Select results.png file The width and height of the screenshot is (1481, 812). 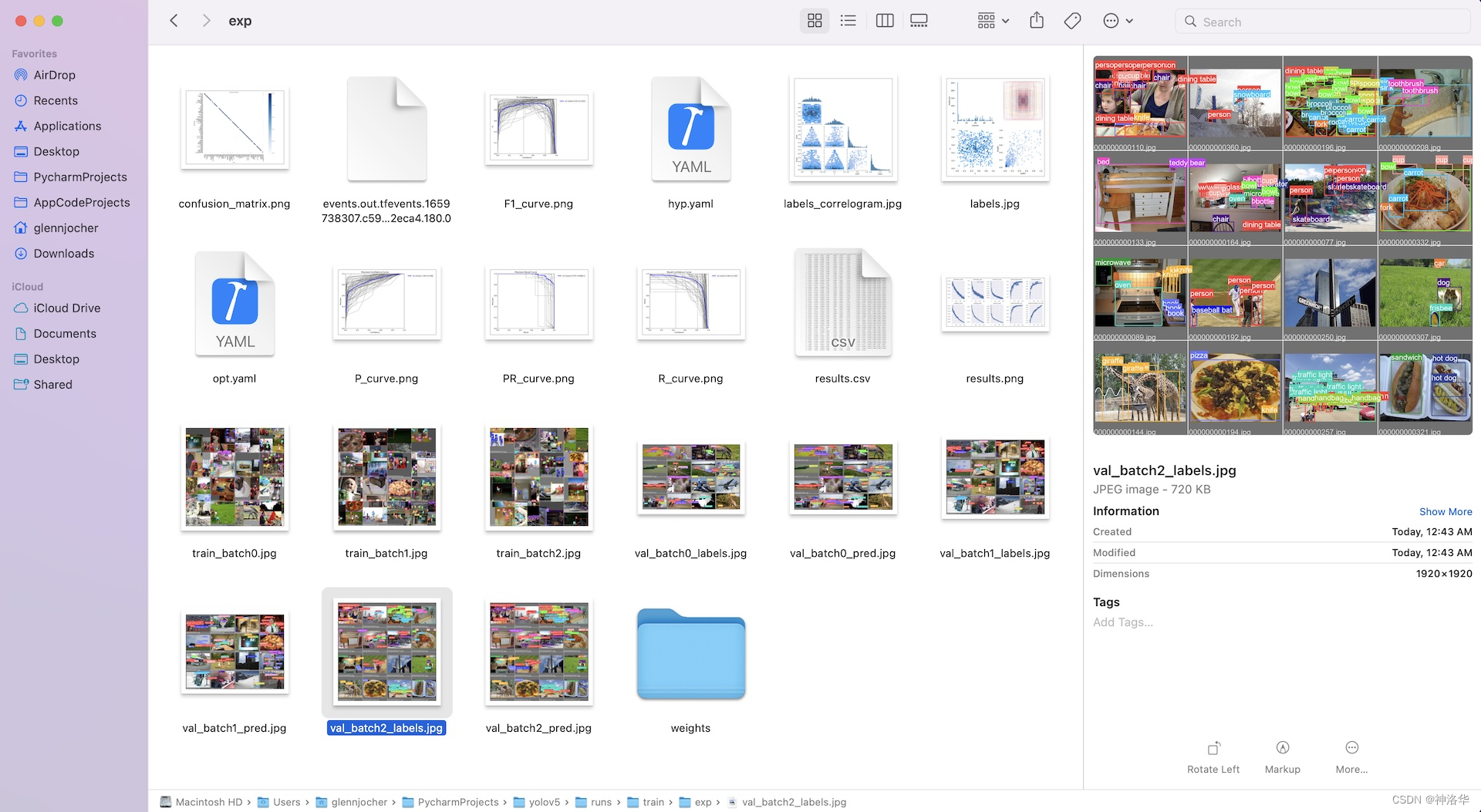point(995,303)
